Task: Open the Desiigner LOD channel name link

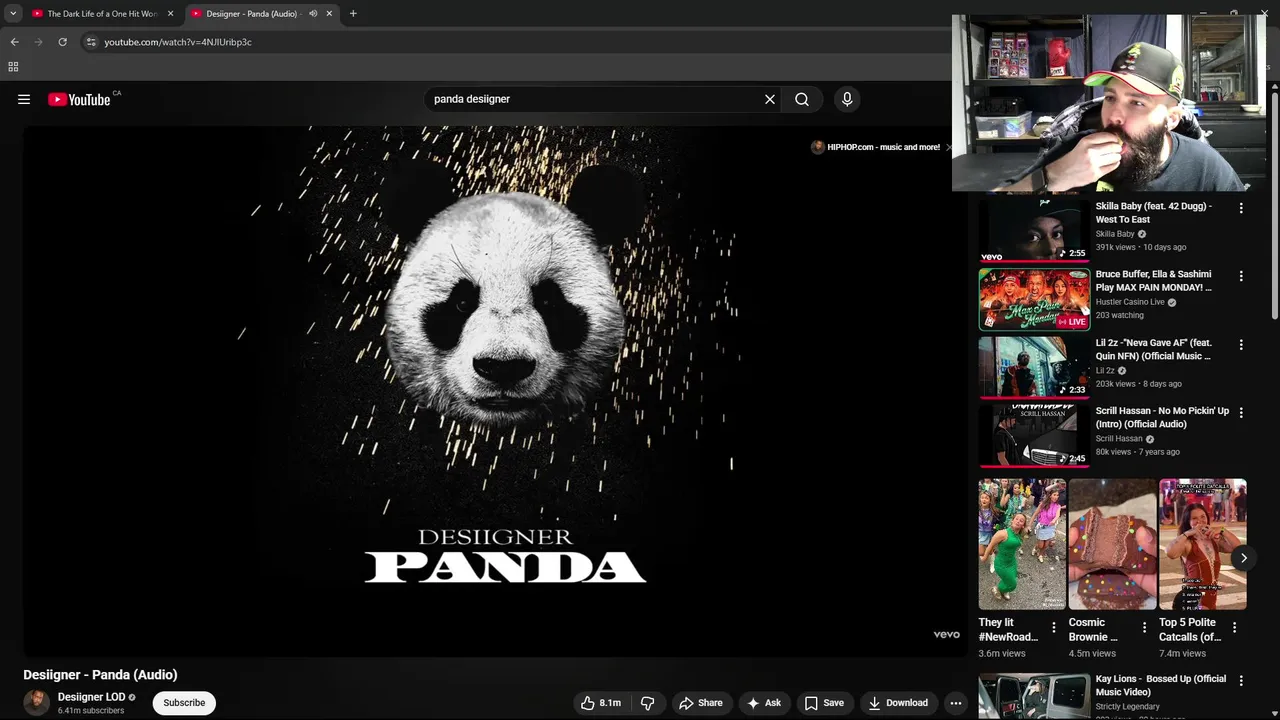Action: (x=91, y=697)
